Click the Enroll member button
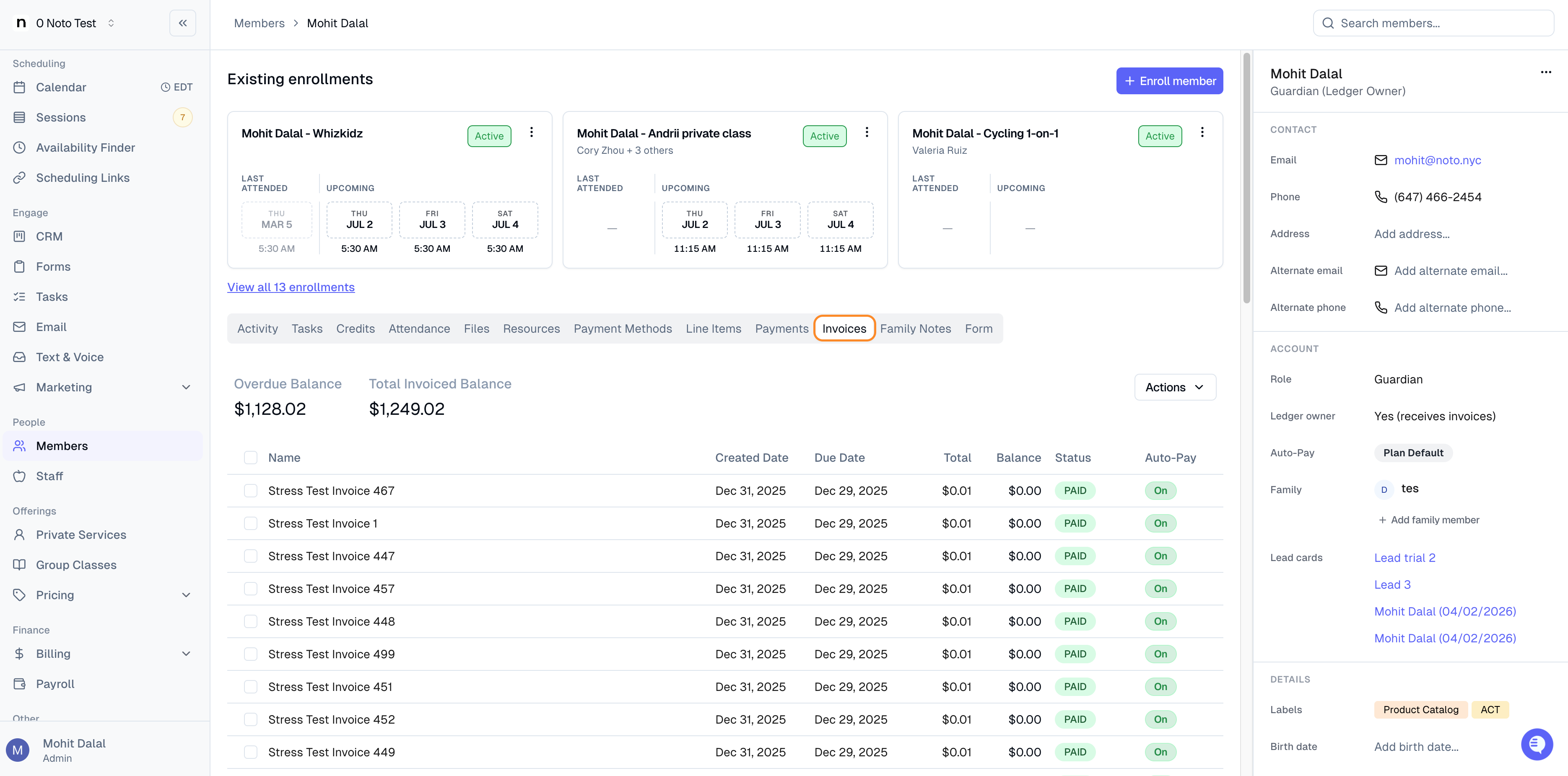This screenshot has width=1568, height=776. pyautogui.click(x=1169, y=81)
